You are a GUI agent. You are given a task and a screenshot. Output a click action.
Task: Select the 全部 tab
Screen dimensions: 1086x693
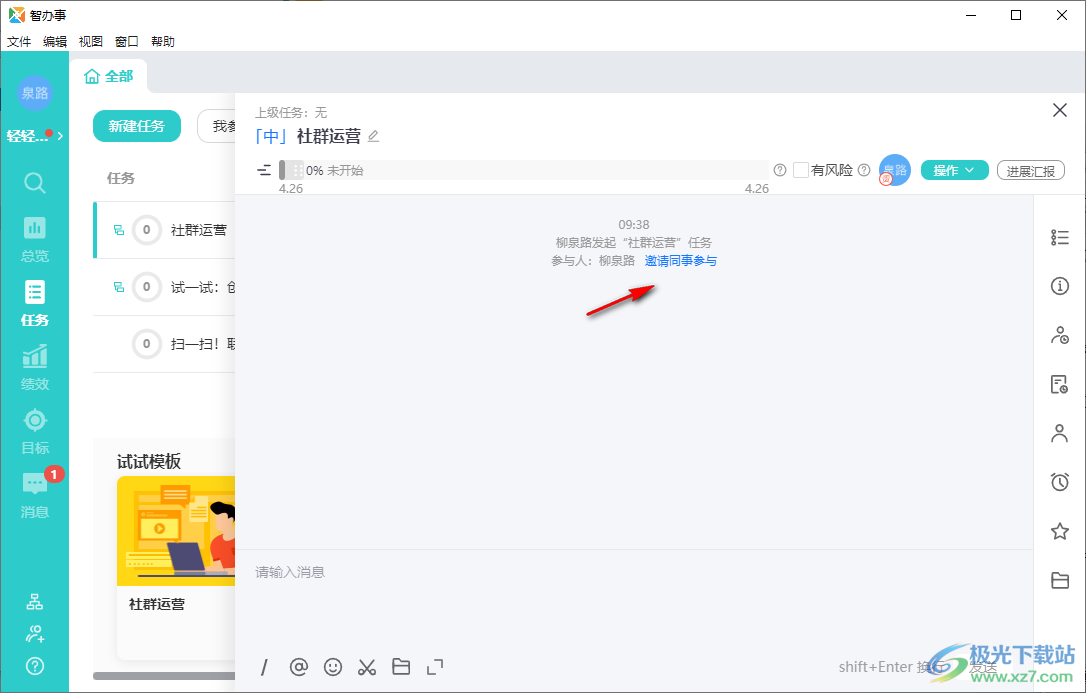(x=109, y=76)
